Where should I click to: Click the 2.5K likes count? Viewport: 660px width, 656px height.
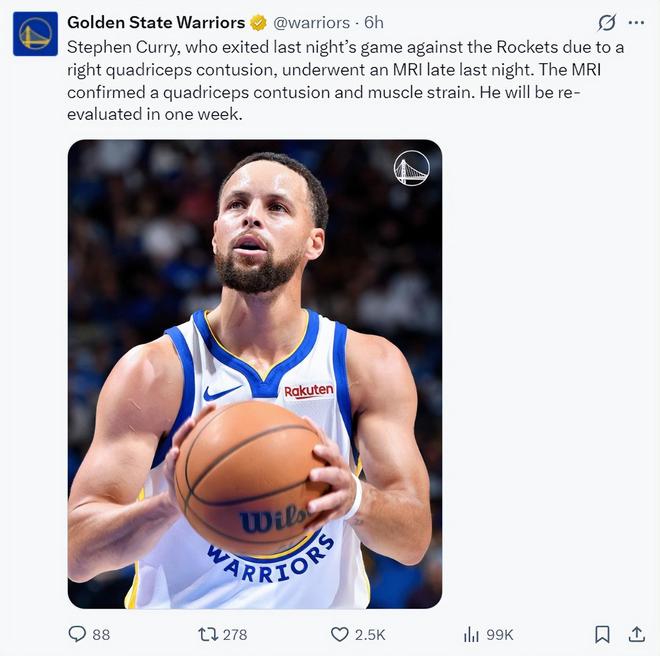coord(370,634)
